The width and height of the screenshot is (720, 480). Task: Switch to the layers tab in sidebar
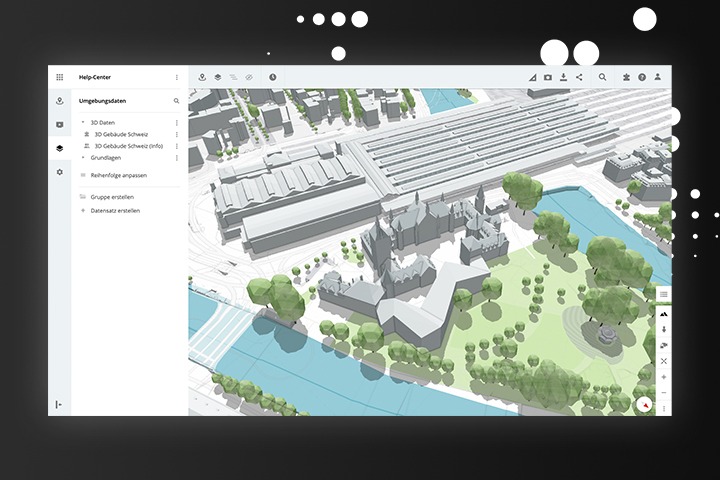59,148
